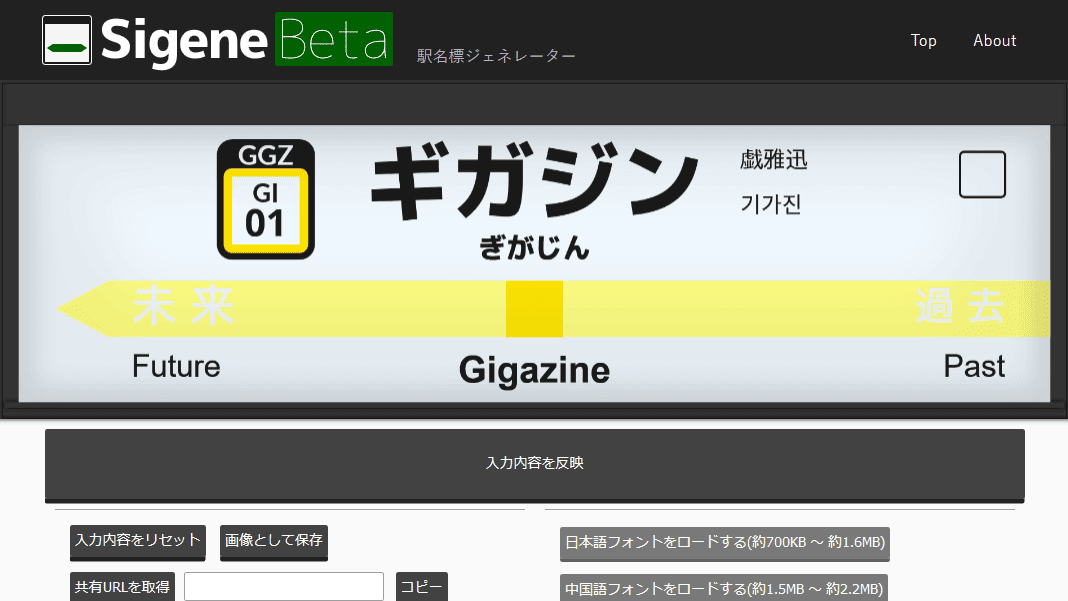
Task: Save sign via 画像として保存 button
Action: 274,542
